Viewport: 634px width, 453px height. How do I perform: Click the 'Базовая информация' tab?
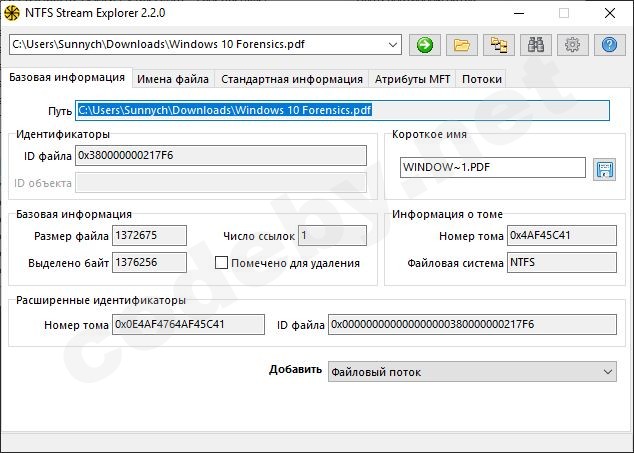point(67,78)
